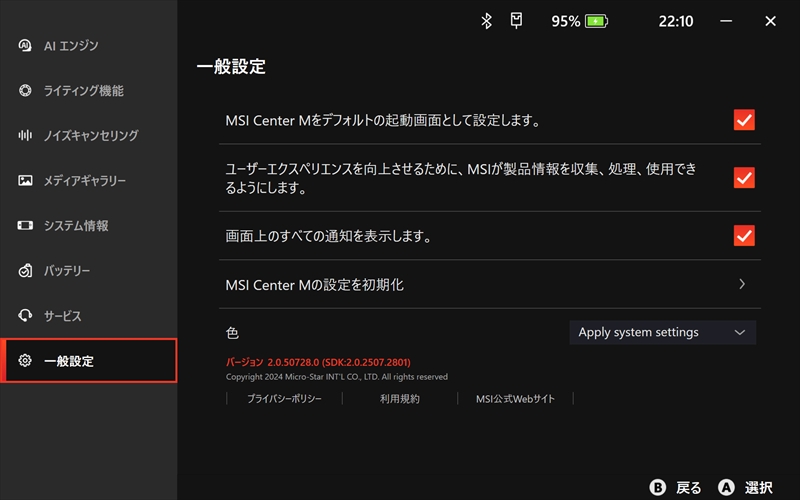Switch to ライティング機能 section
The image size is (800, 500).
pos(84,90)
